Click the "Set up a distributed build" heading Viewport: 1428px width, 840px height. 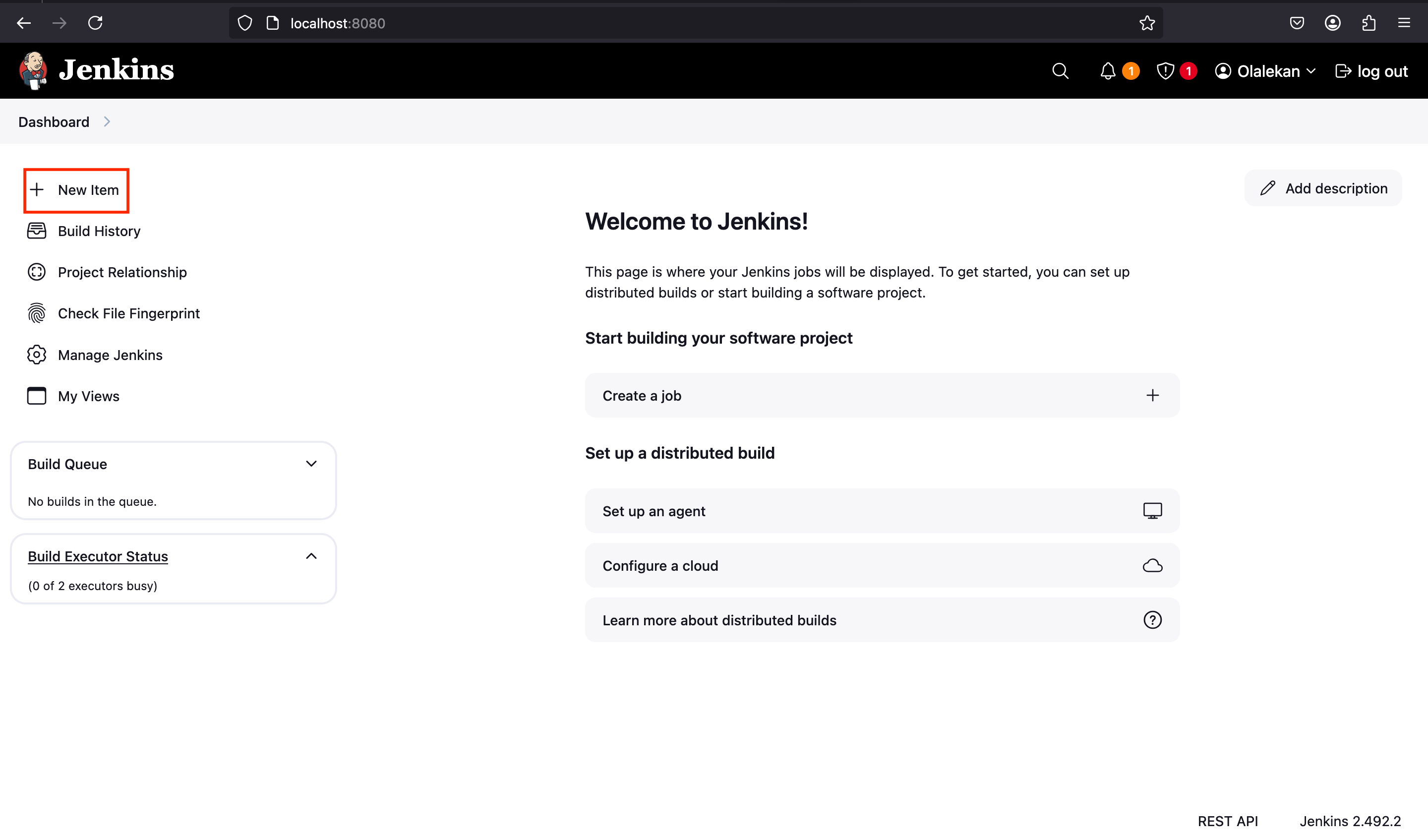(680, 453)
